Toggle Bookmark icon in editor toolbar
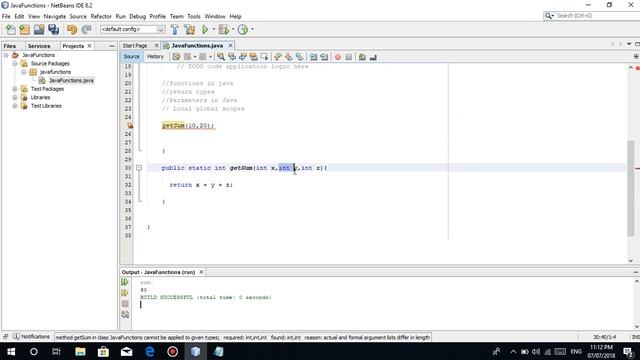Image resolution: width=640 pixels, height=360 pixels. [300, 57]
